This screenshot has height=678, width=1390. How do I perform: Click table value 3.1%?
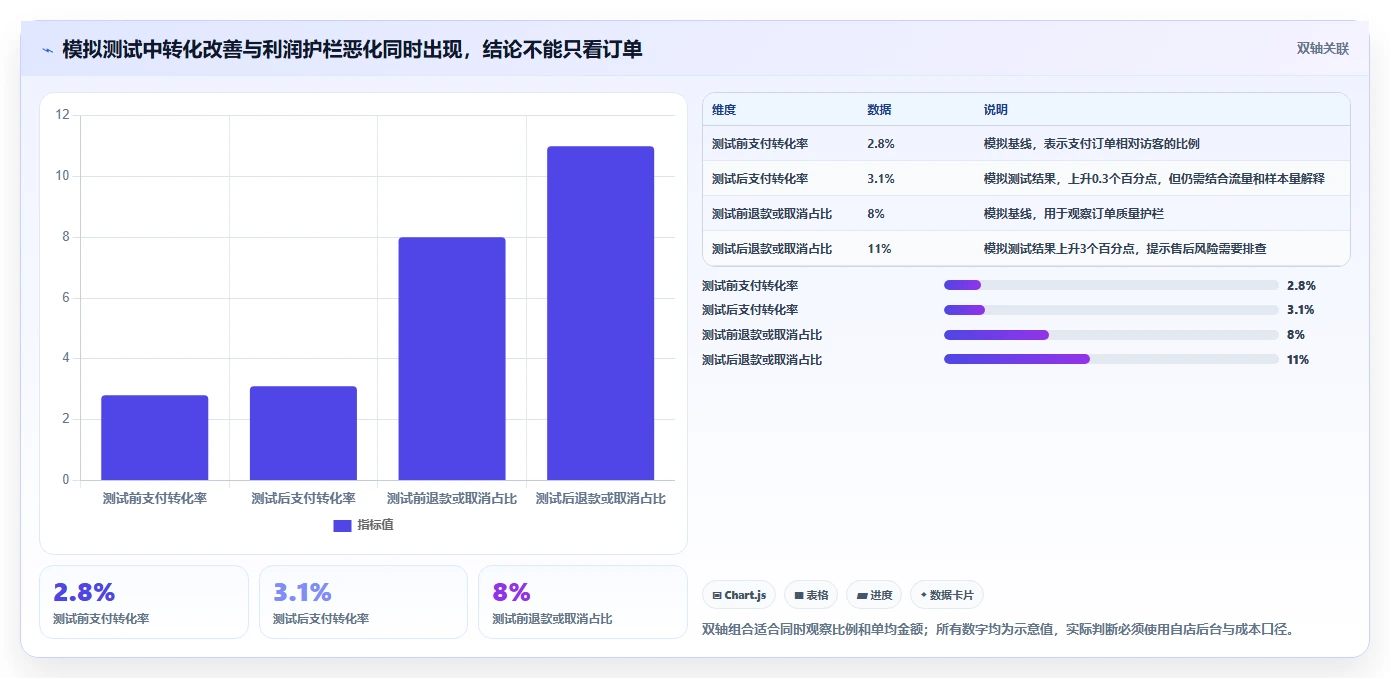(881, 179)
